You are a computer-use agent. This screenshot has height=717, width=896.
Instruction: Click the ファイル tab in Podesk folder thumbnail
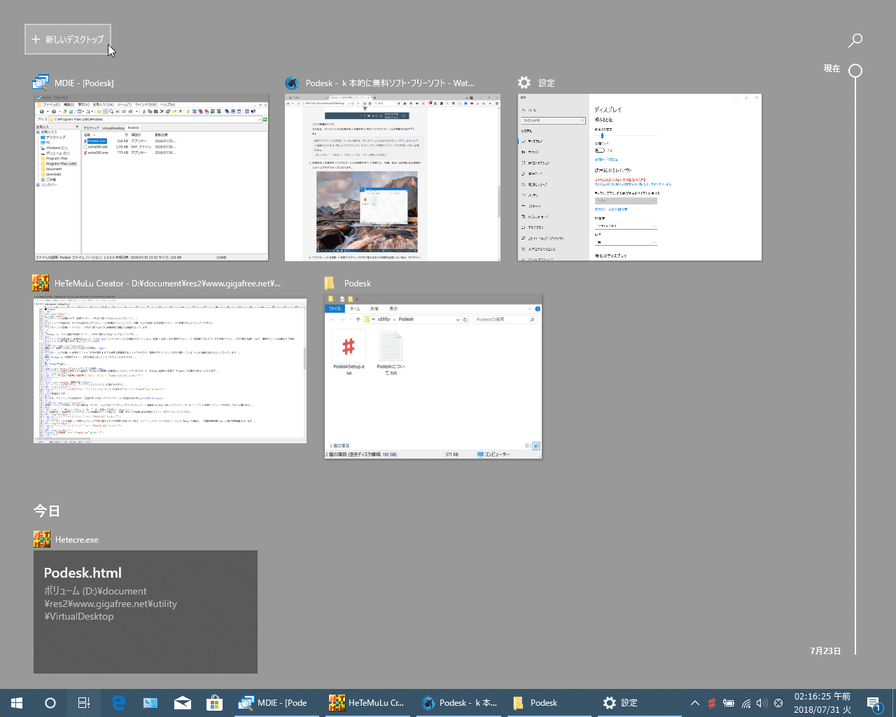[x=334, y=309]
